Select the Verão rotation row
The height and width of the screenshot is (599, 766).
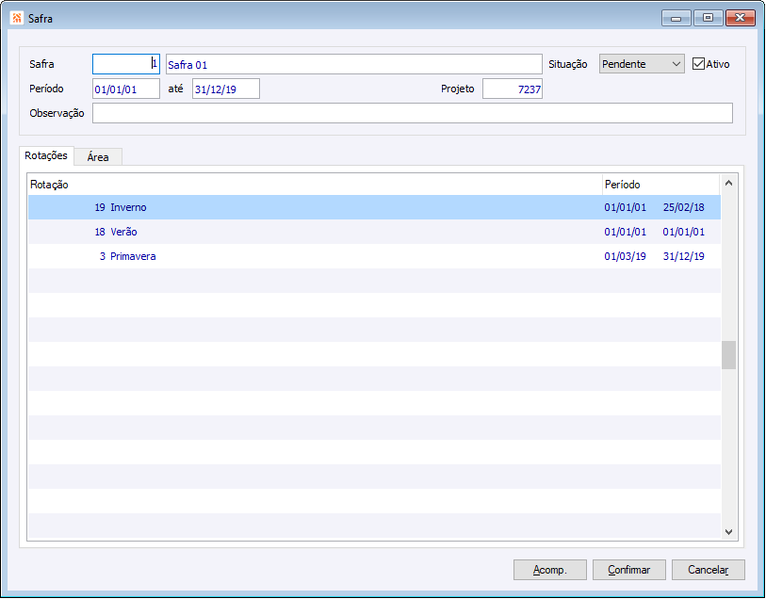(374, 232)
